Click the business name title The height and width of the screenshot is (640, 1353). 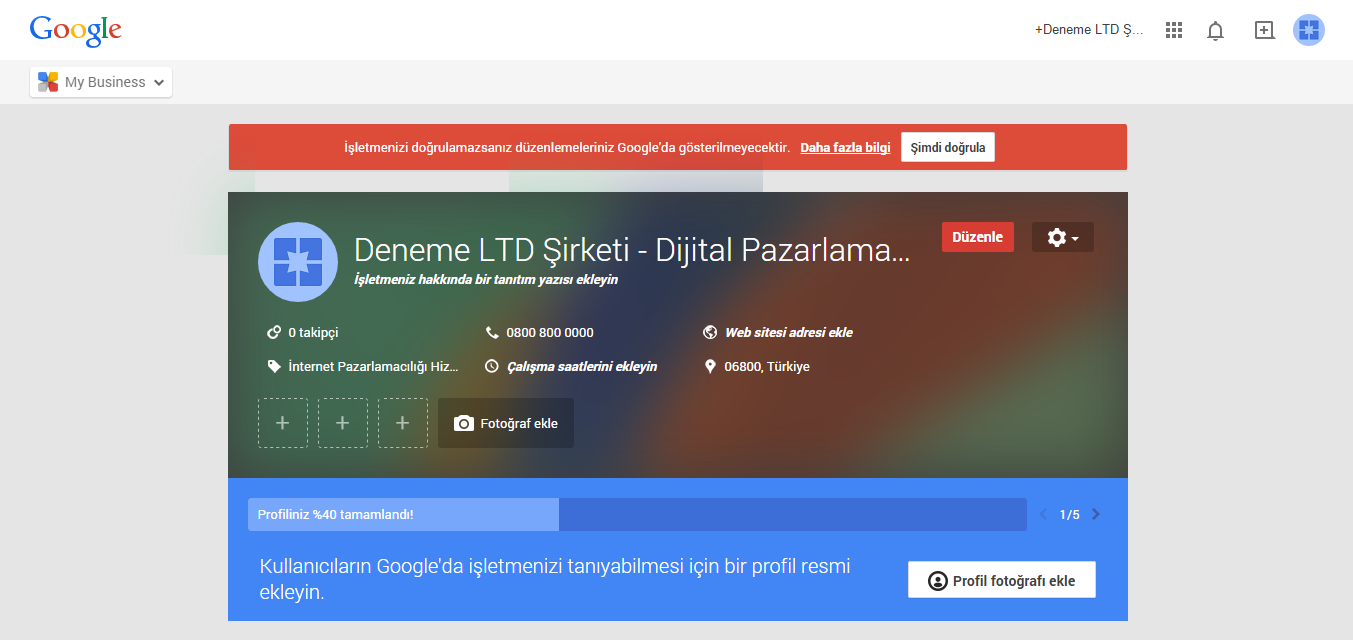(x=632, y=250)
